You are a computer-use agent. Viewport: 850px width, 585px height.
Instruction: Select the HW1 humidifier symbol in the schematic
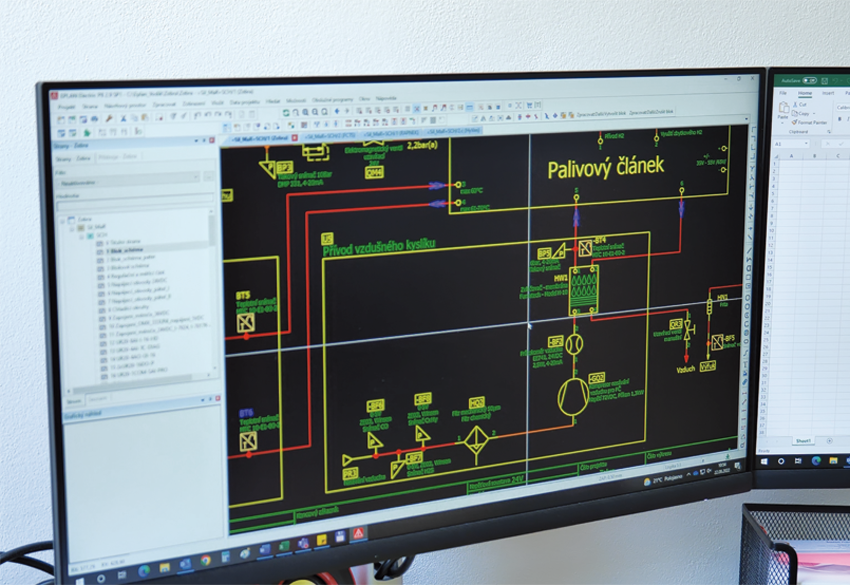(x=584, y=290)
